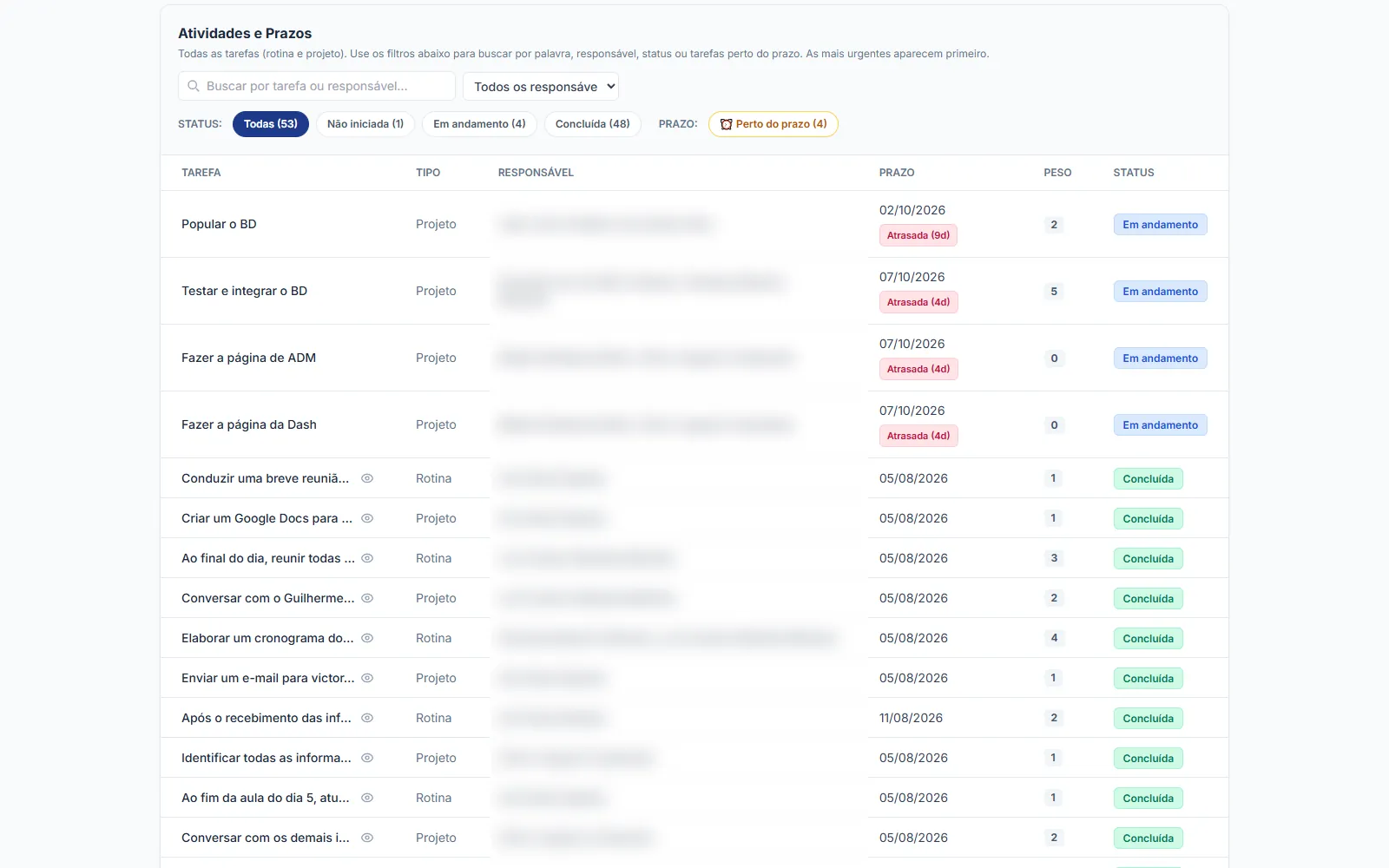
Task: Toggle eye icon for Ao final do dia task
Action: click(367, 558)
